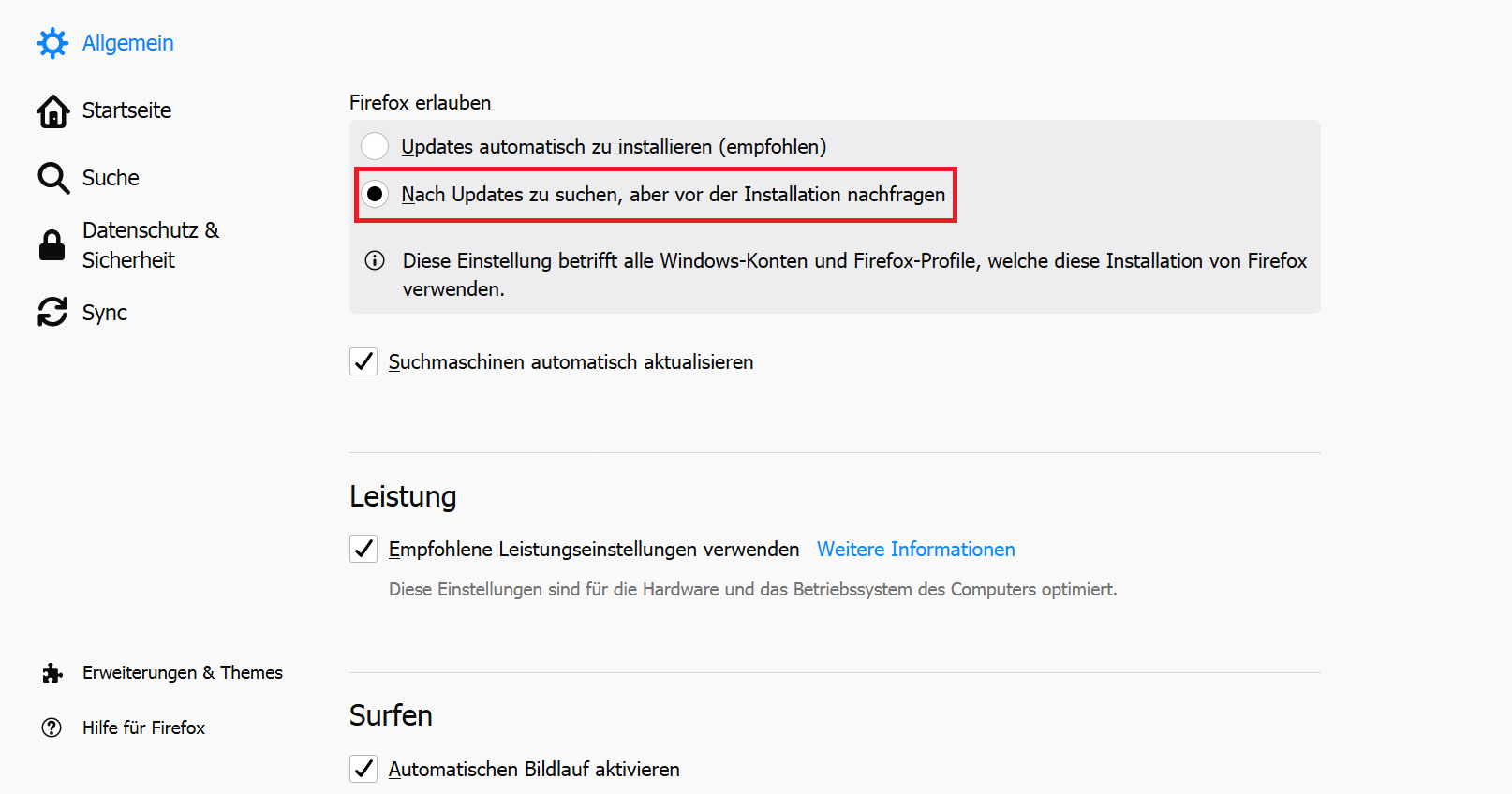The width and height of the screenshot is (1512, 794).
Task: Select automatic update installation radio button
Action: click(375, 146)
